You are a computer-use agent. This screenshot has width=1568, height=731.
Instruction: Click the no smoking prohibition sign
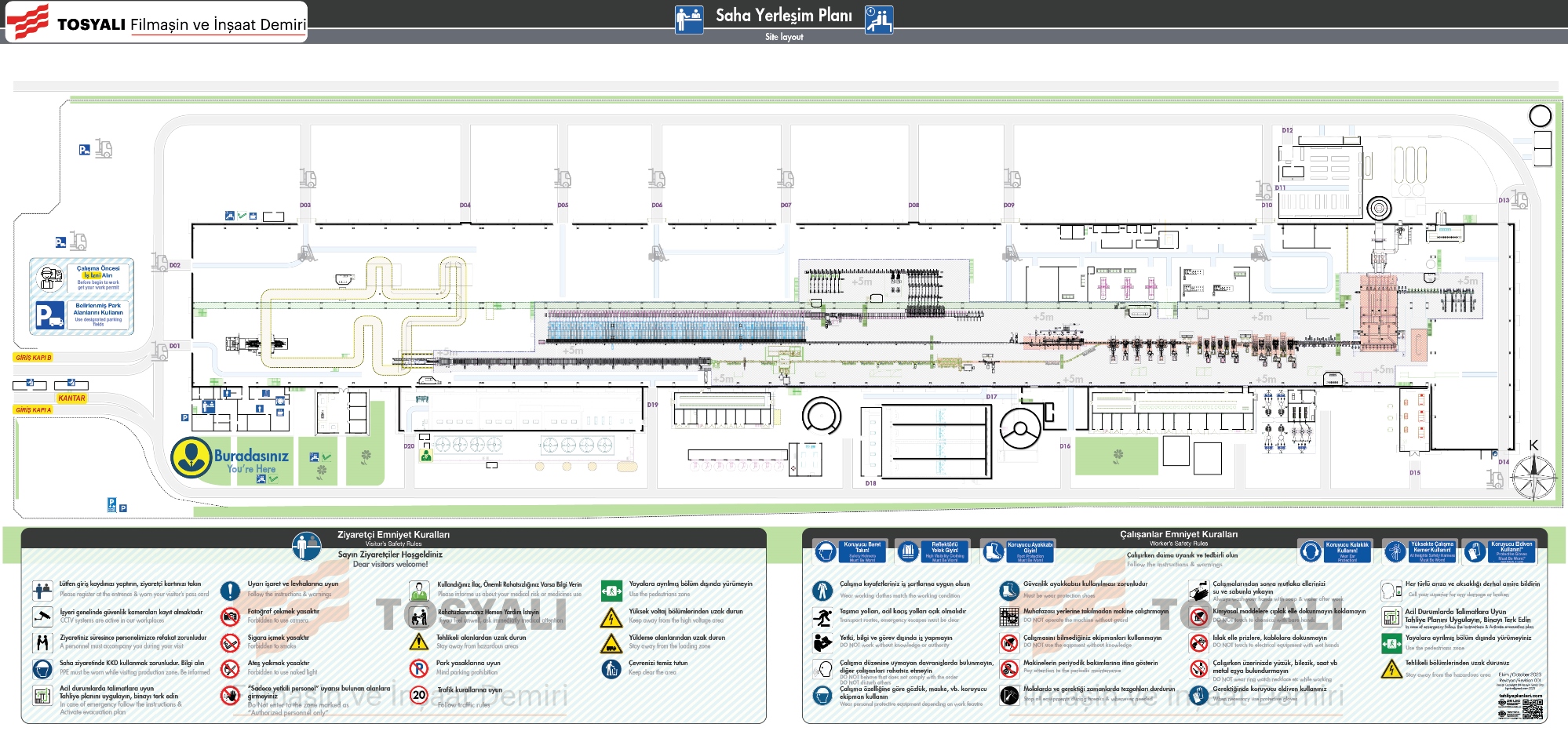tap(230, 643)
